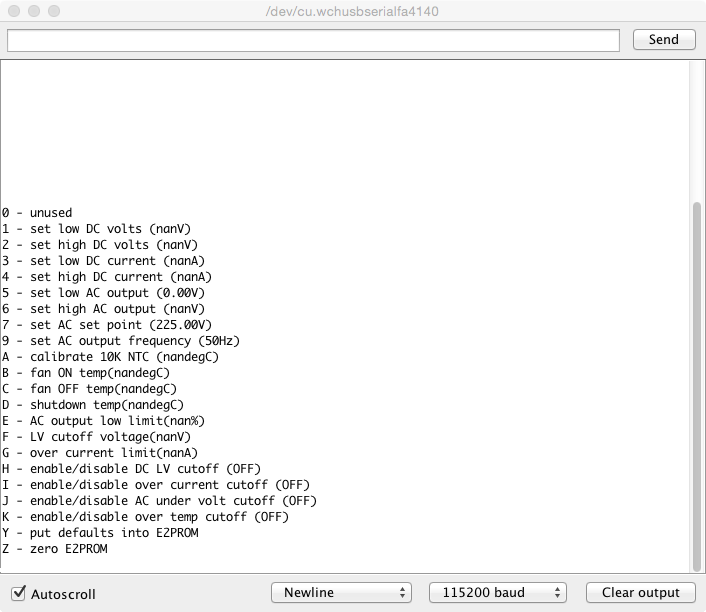Click the window zoom button

click(54, 12)
